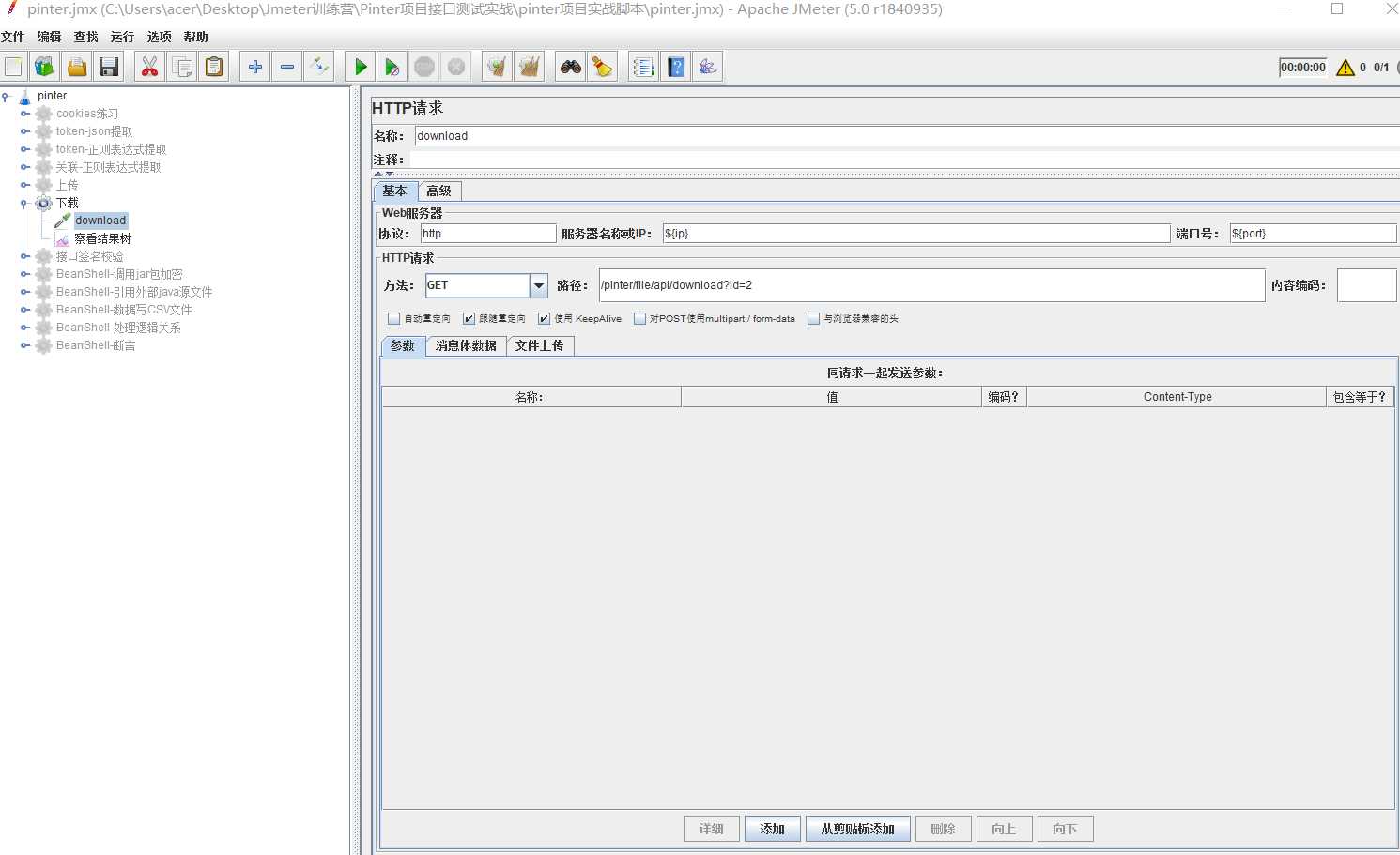
Task: Click the yellow warning log icon
Action: [x=1345, y=68]
